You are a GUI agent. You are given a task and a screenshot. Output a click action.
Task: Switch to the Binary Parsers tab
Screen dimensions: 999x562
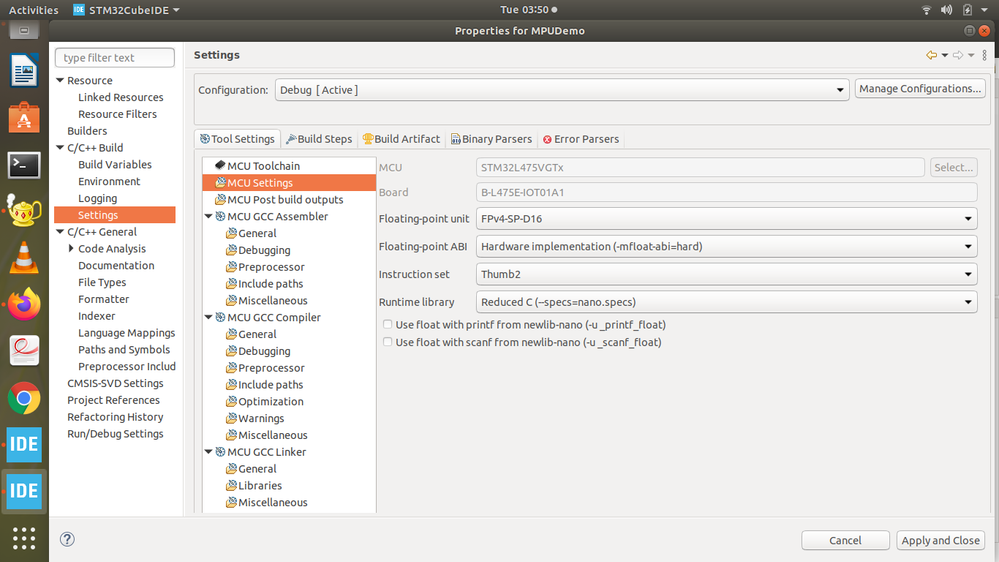tap(491, 139)
